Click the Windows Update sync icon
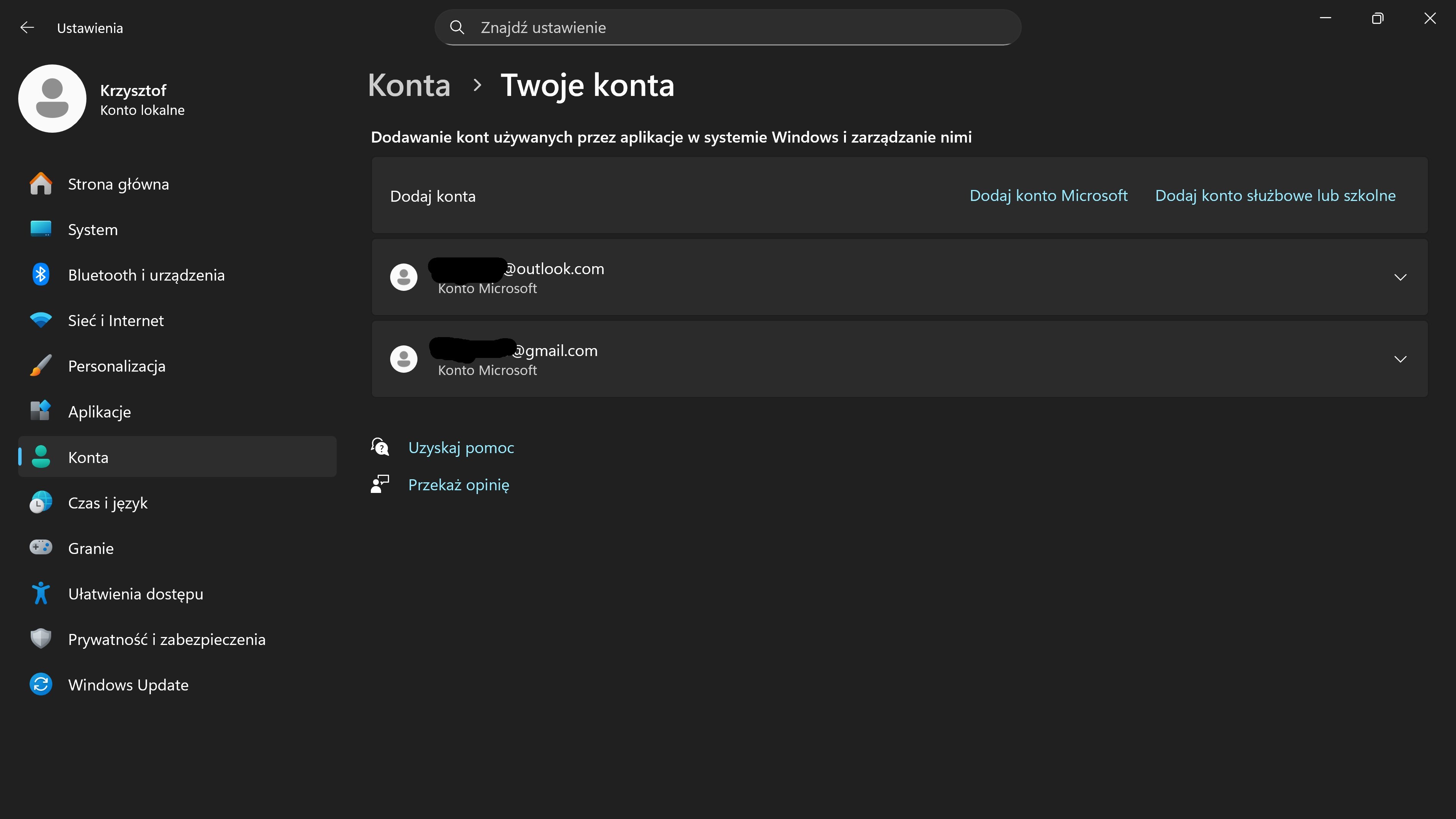Image resolution: width=1456 pixels, height=819 pixels. point(41,684)
